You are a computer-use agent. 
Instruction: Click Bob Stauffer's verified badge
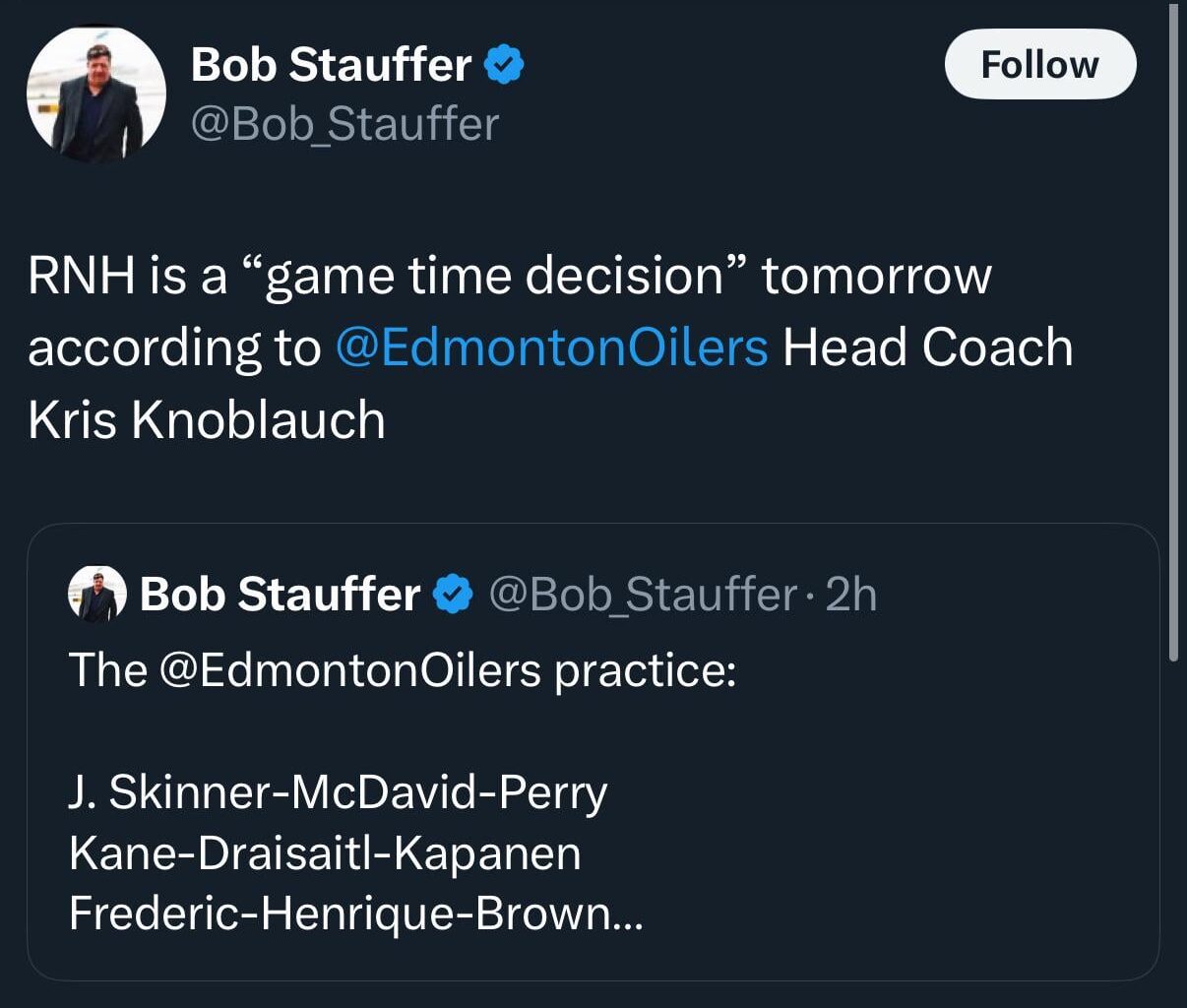point(505,64)
